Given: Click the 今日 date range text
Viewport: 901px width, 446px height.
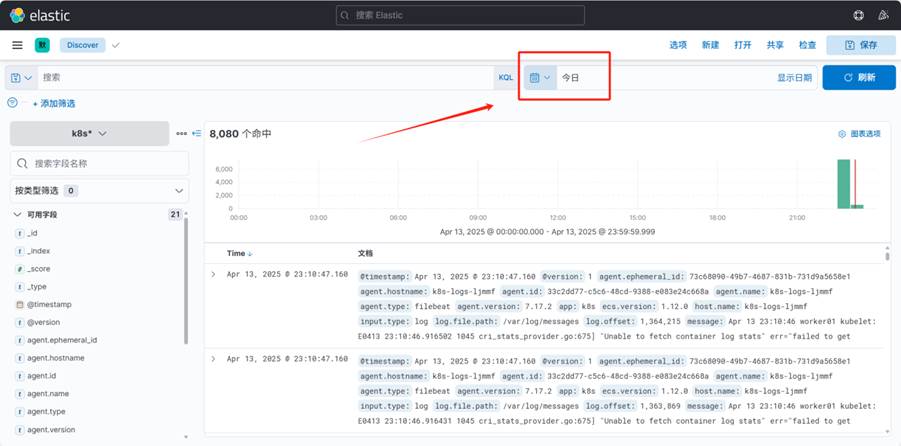Looking at the screenshot, I should click(570, 78).
